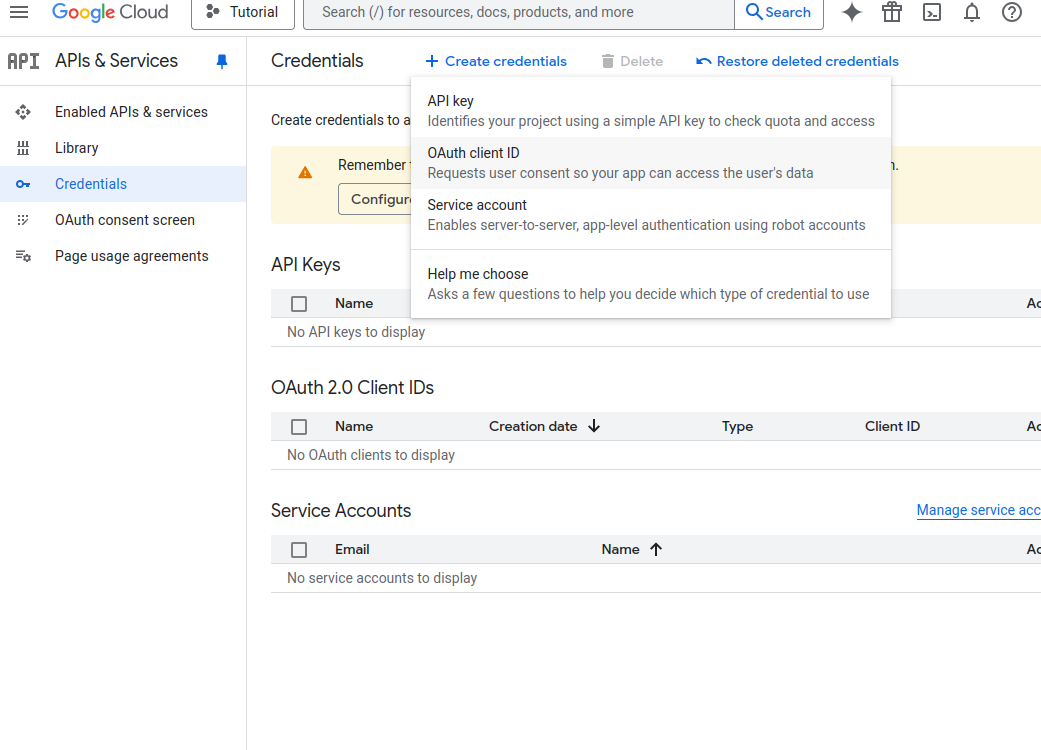Open Enabled APIs & services page
The width and height of the screenshot is (1041, 750).
[123, 112]
